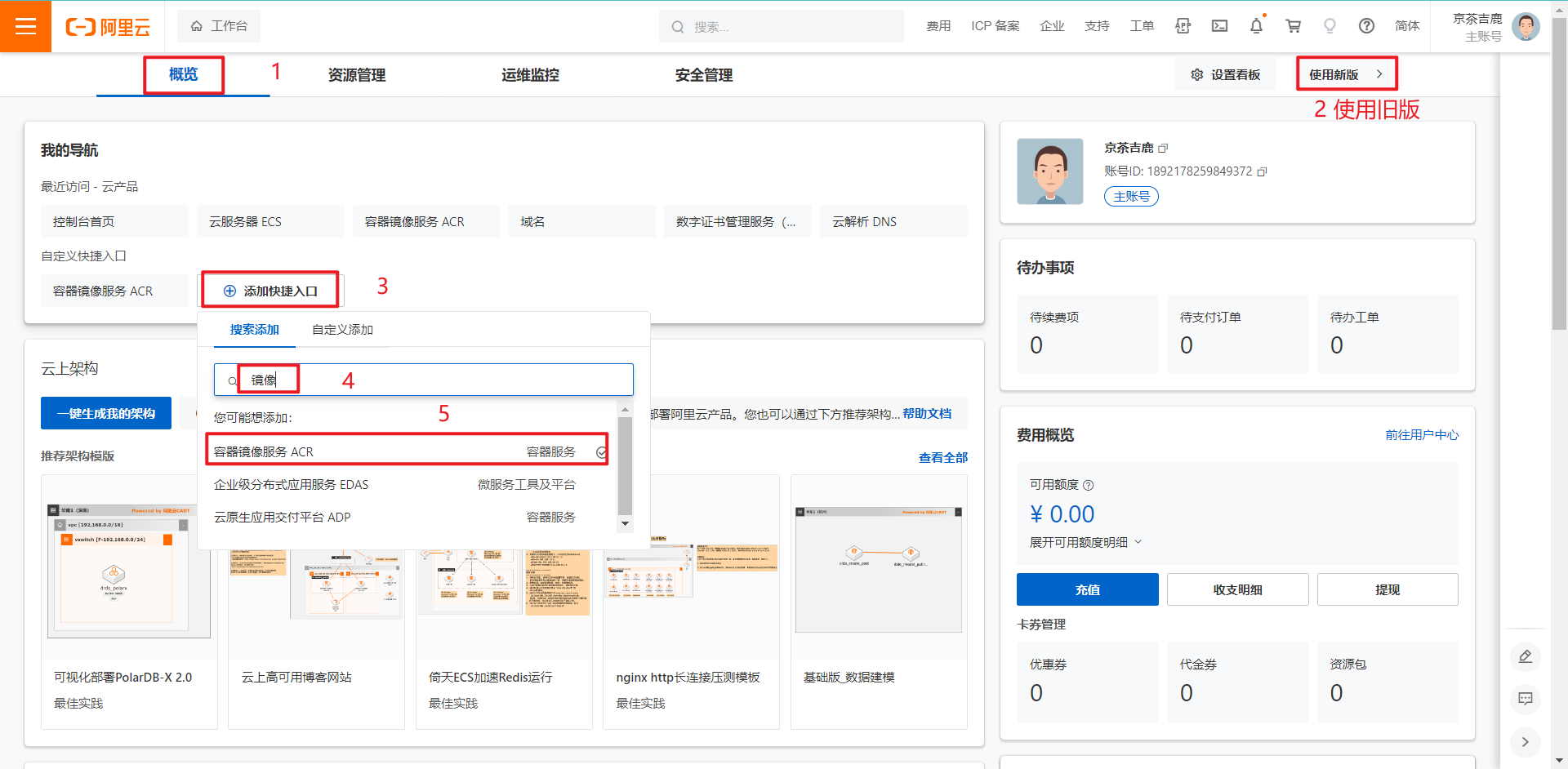Switch to the 资源管理 tab
1568x769 pixels.
pos(357,75)
